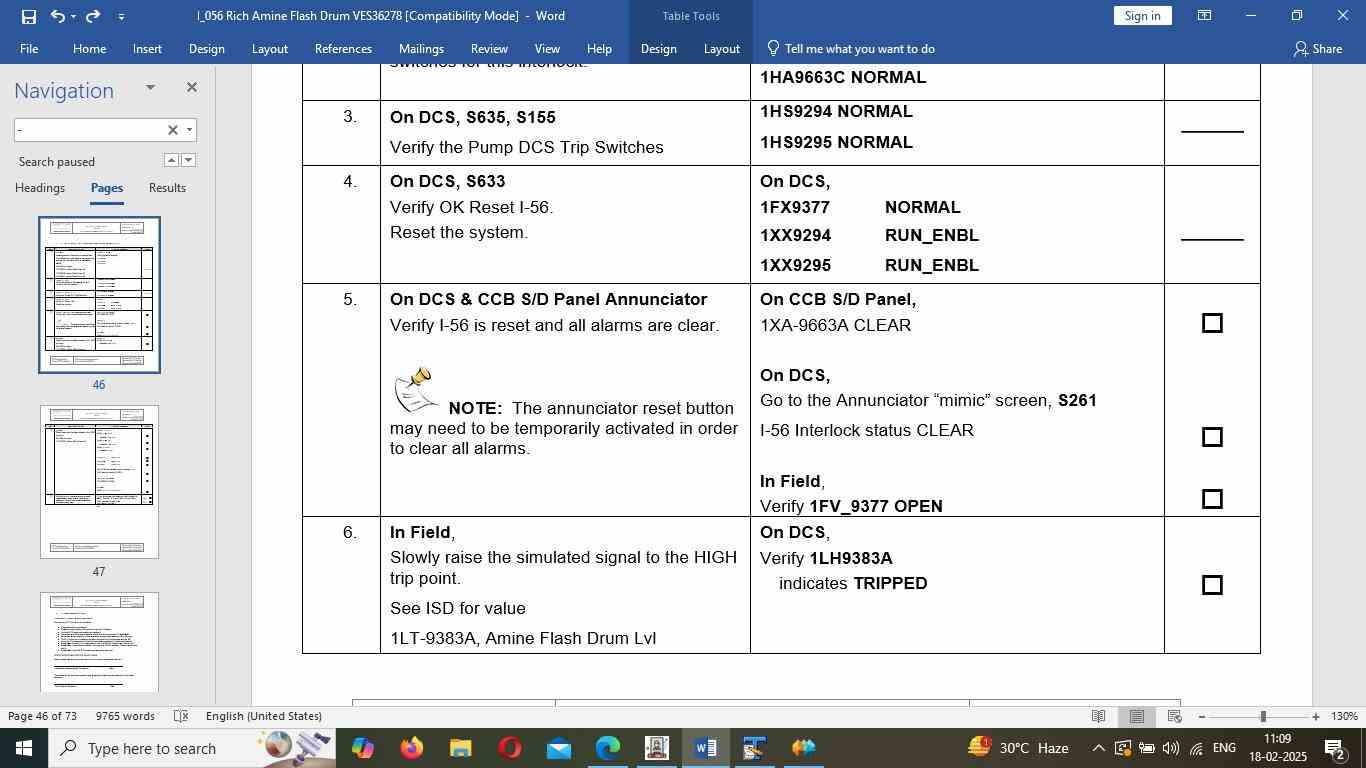This screenshot has height=768, width=1366.
Task: Open the Mail app from the taskbar
Action: coord(559,748)
